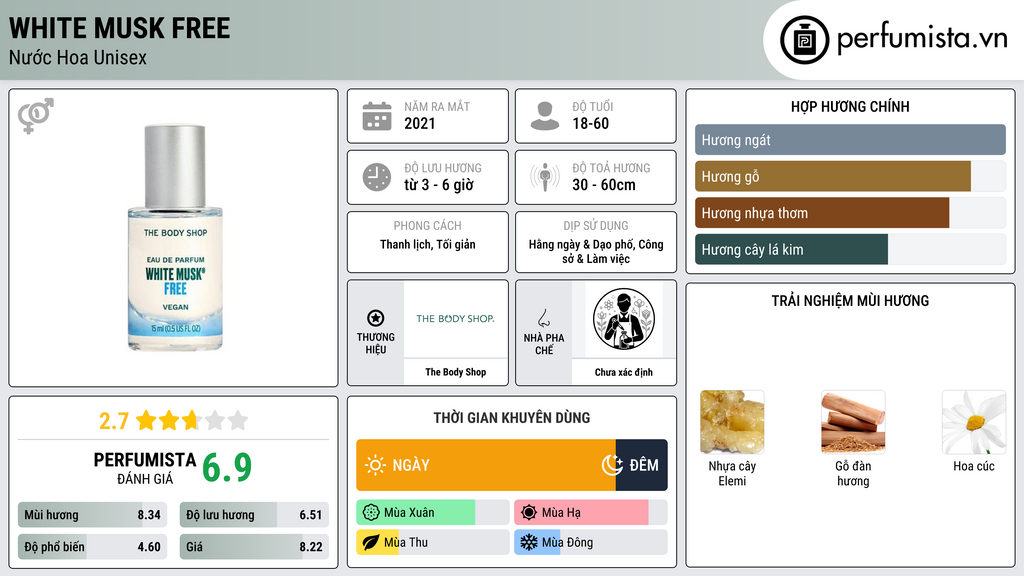This screenshot has height=576, width=1024.
Task: Click the Giá 8.22 score bar
Action: click(254, 547)
